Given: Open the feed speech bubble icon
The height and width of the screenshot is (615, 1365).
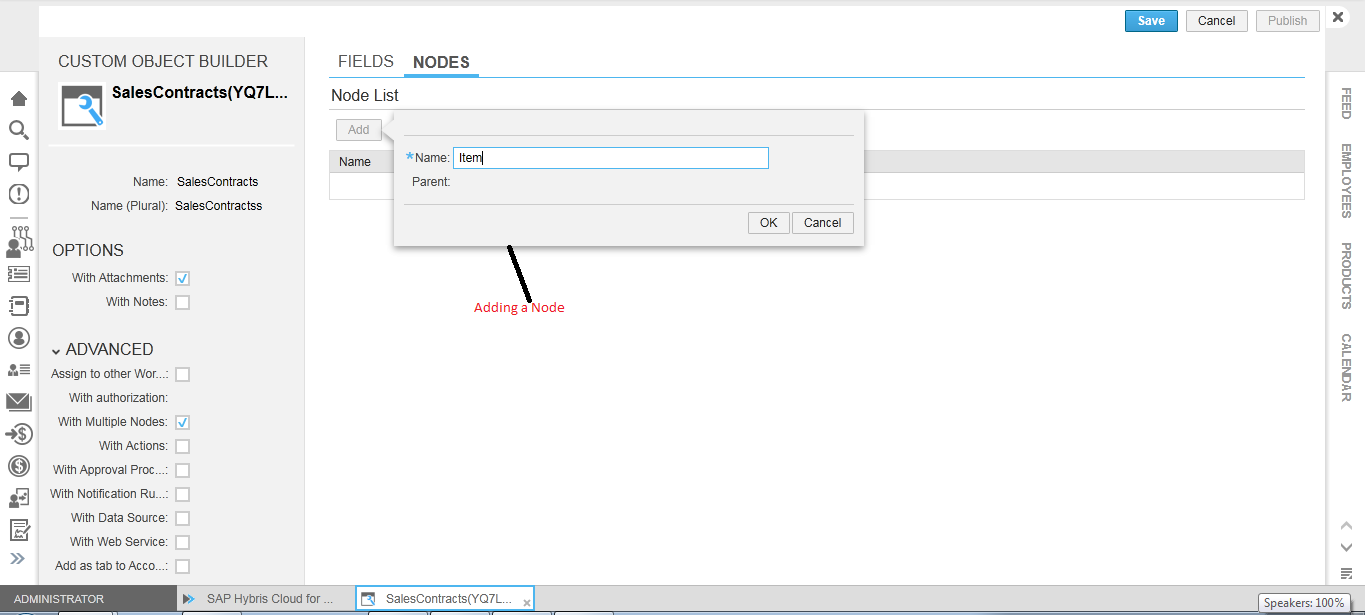Looking at the screenshot, I should [x=18, y=161].
